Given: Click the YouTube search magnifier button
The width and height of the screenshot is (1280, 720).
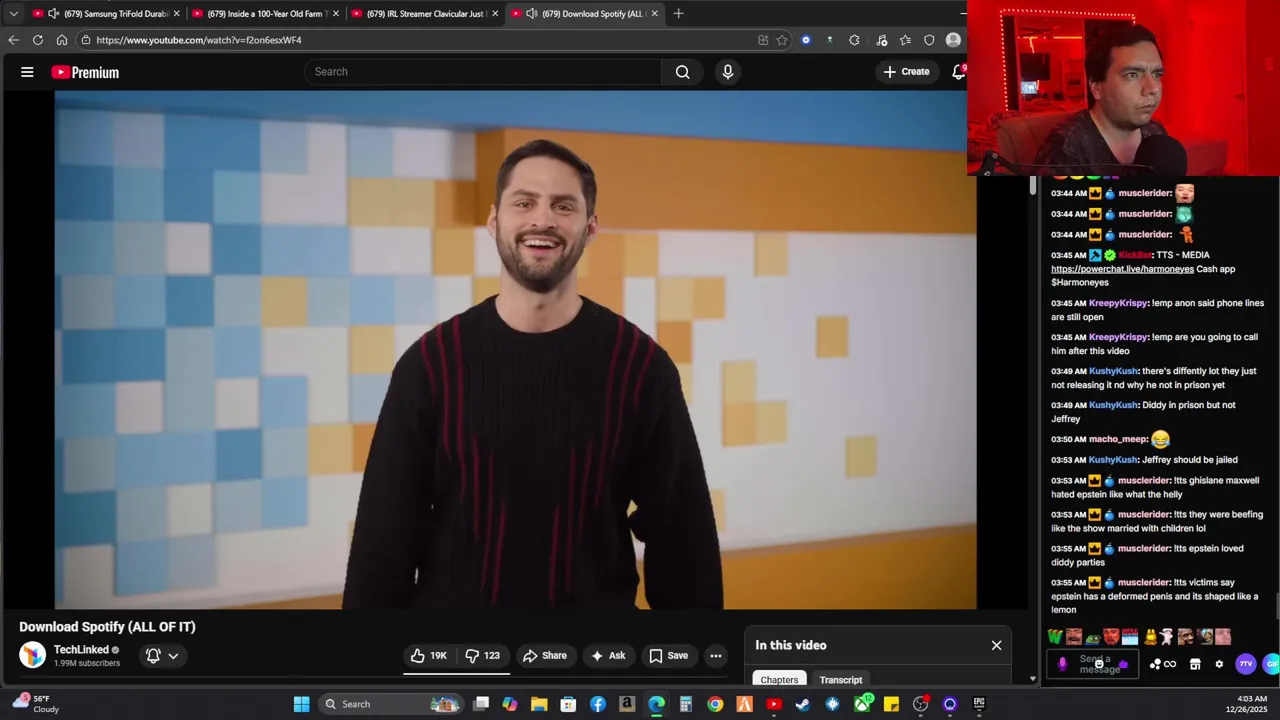Looking at the screenshot, I should (x=682, y=72).
